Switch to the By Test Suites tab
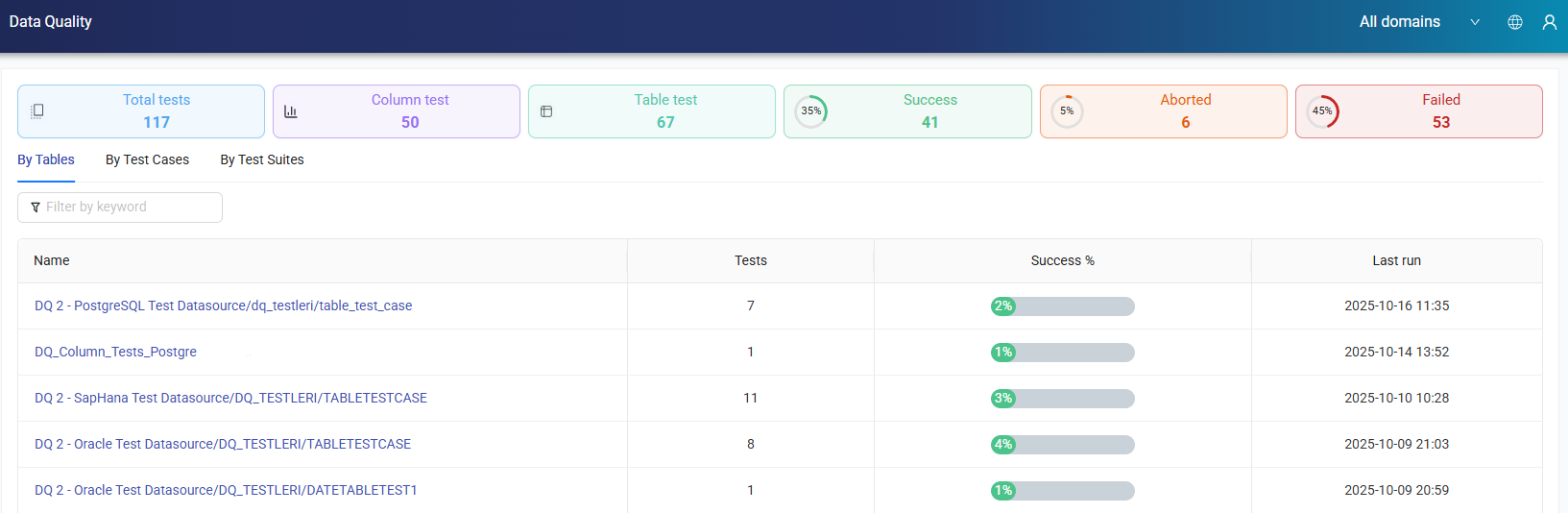This screenshot has width=1568, height=513. coord(262,159)
